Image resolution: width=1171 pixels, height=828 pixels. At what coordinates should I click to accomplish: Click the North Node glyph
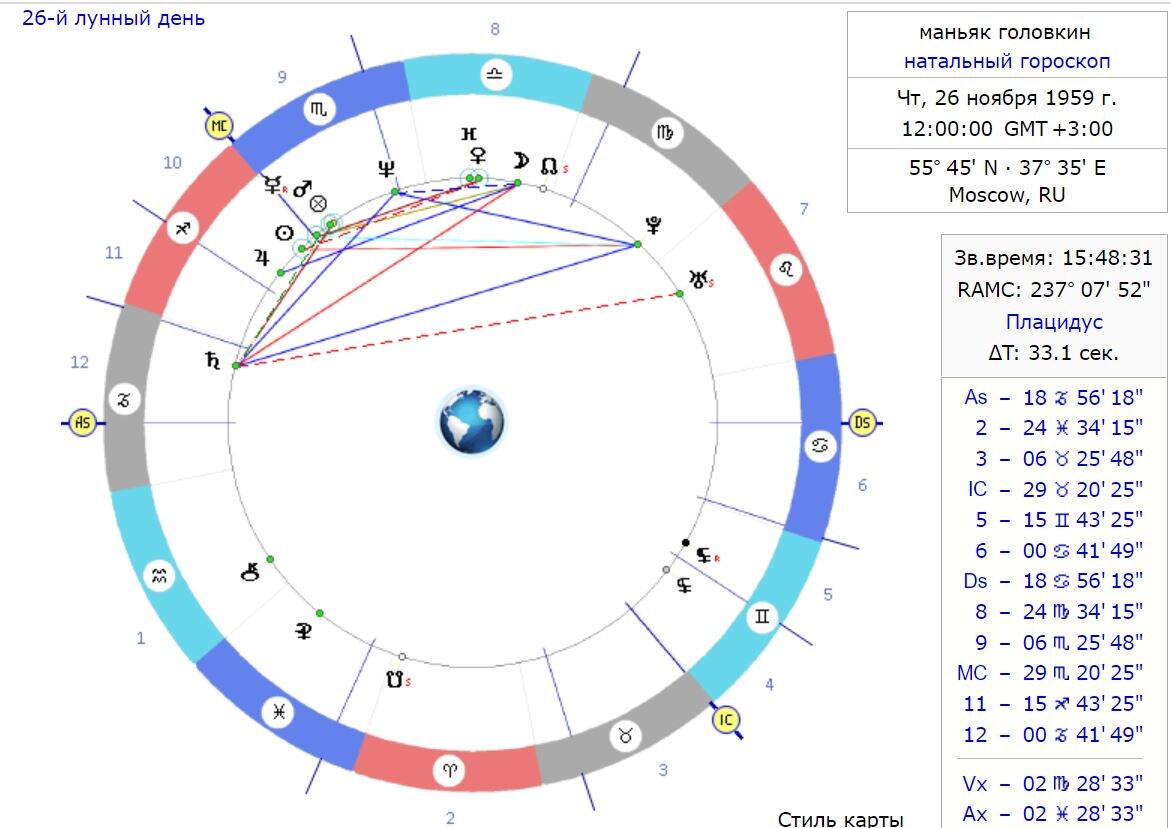549,165
